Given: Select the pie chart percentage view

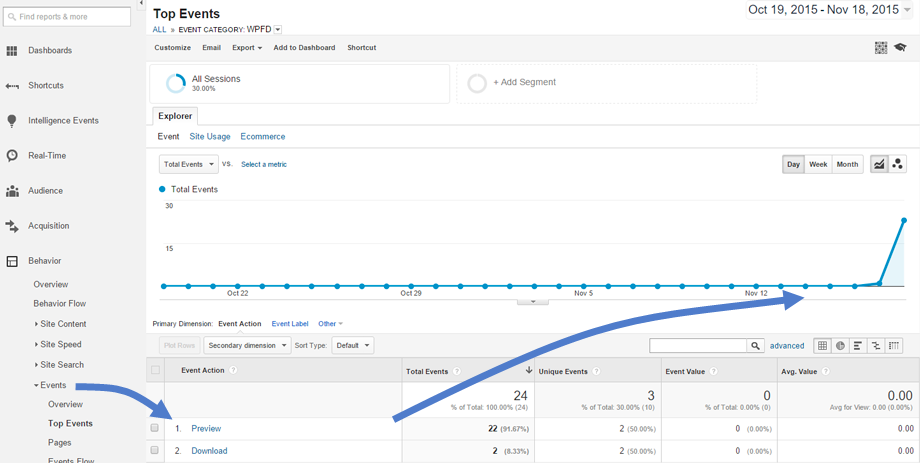Looking at the screenshot, I should point(840,346).
